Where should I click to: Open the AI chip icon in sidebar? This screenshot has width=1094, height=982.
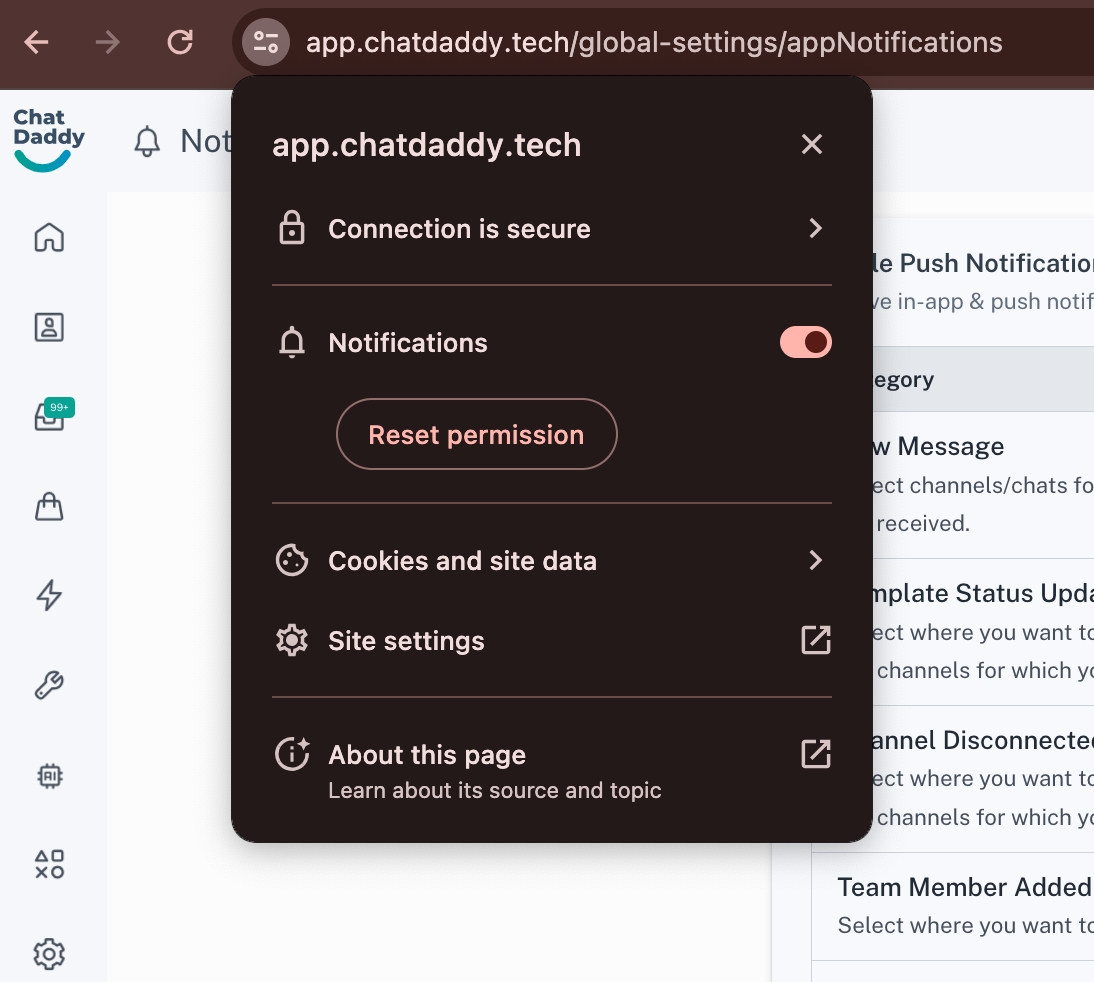[x=49, y=775]
